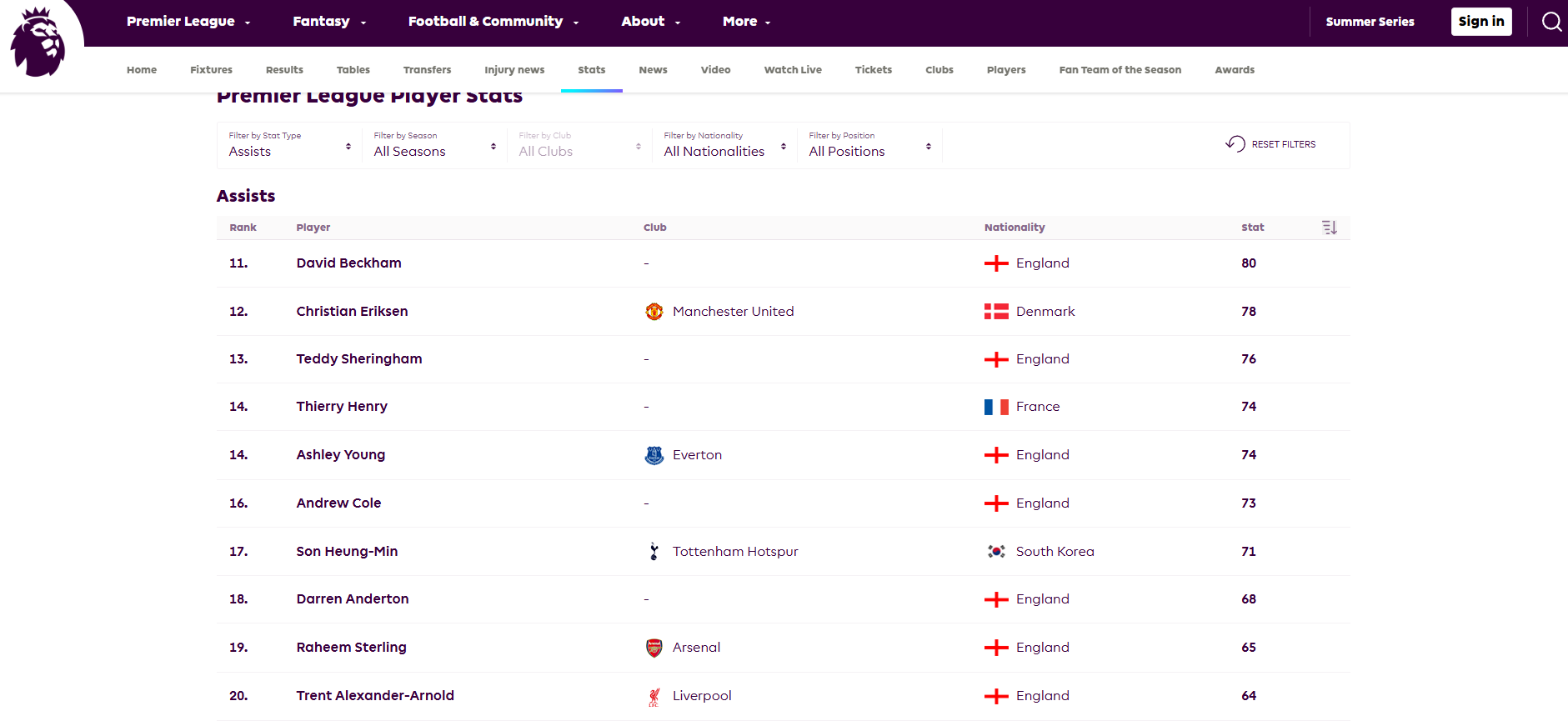Click the Manchester United club crest
This screenshot has height=721, width=1568.
(x=654, y=312)
